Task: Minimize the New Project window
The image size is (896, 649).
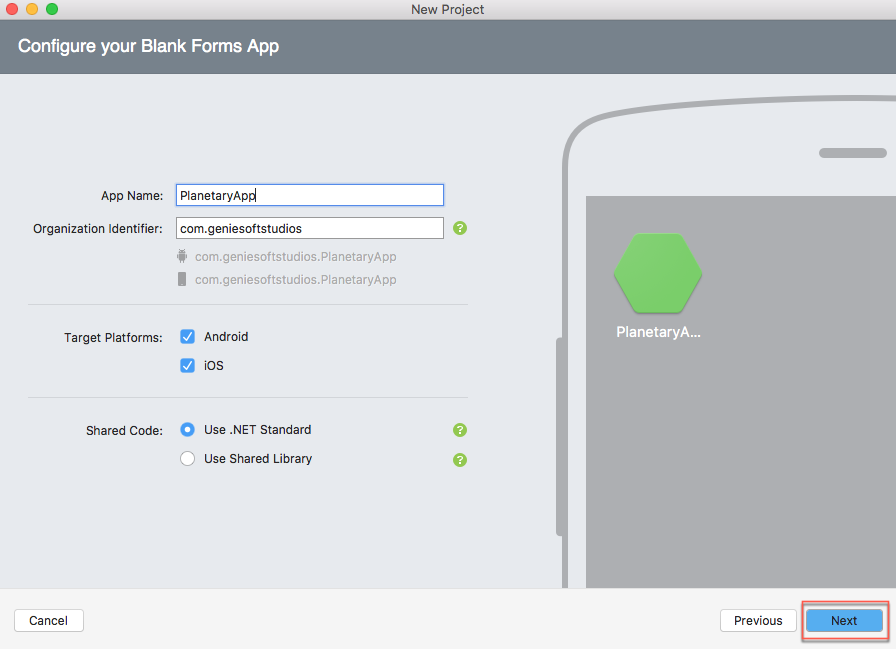Action: (x=32, y=9)
